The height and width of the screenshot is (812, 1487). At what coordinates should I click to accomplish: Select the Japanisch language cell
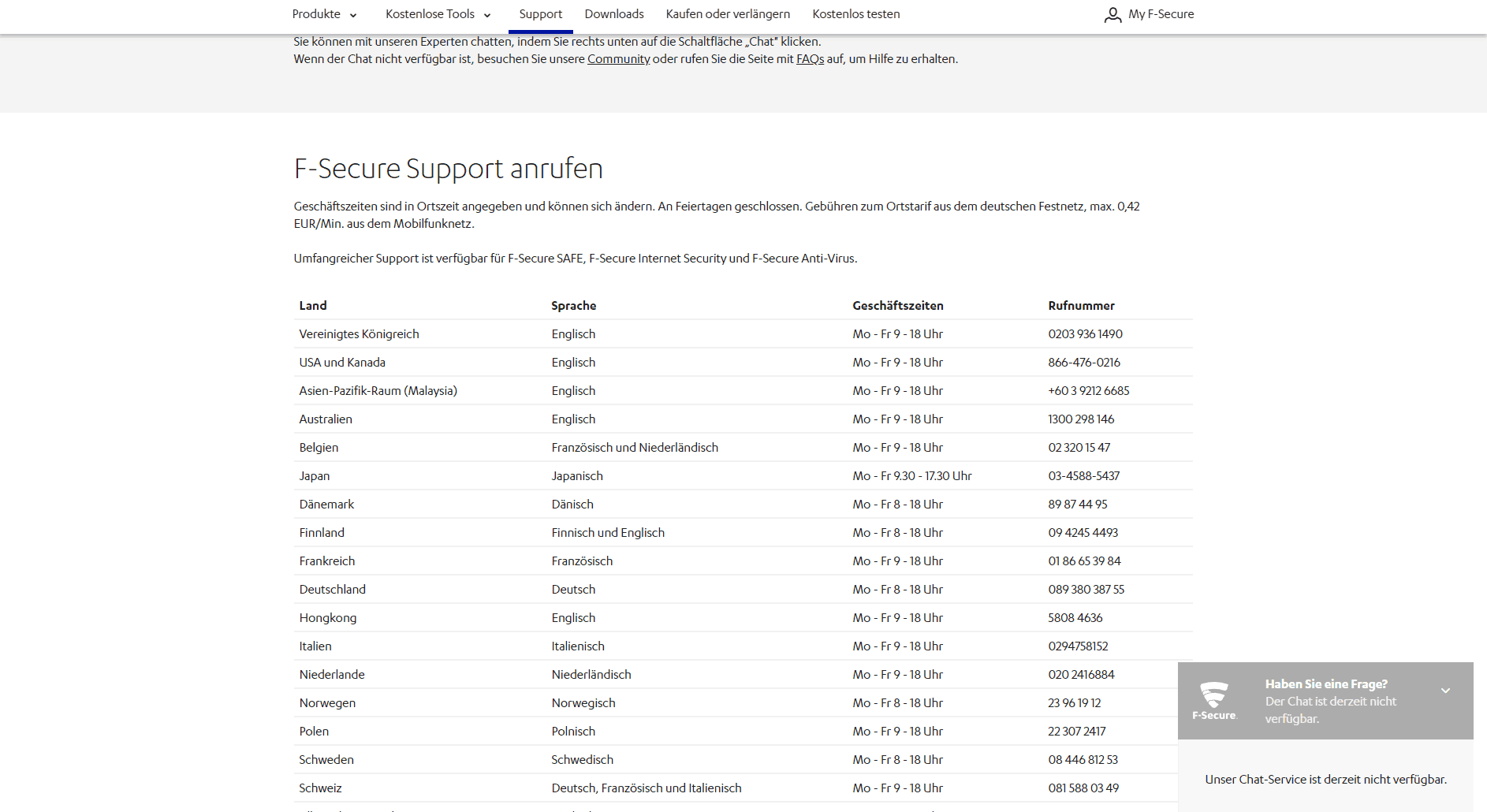tap(577, 476)
